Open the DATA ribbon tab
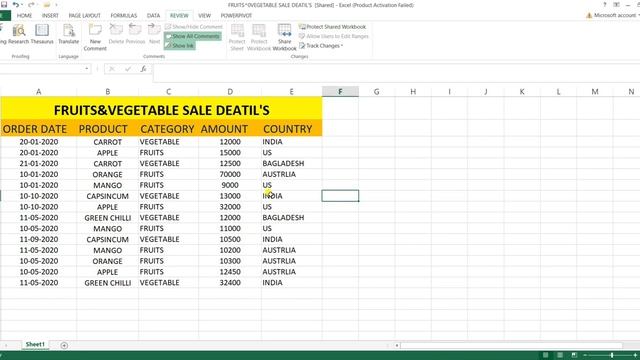Image resolution: width=640 pixels, height=360 pixels. tap(153, 16)
